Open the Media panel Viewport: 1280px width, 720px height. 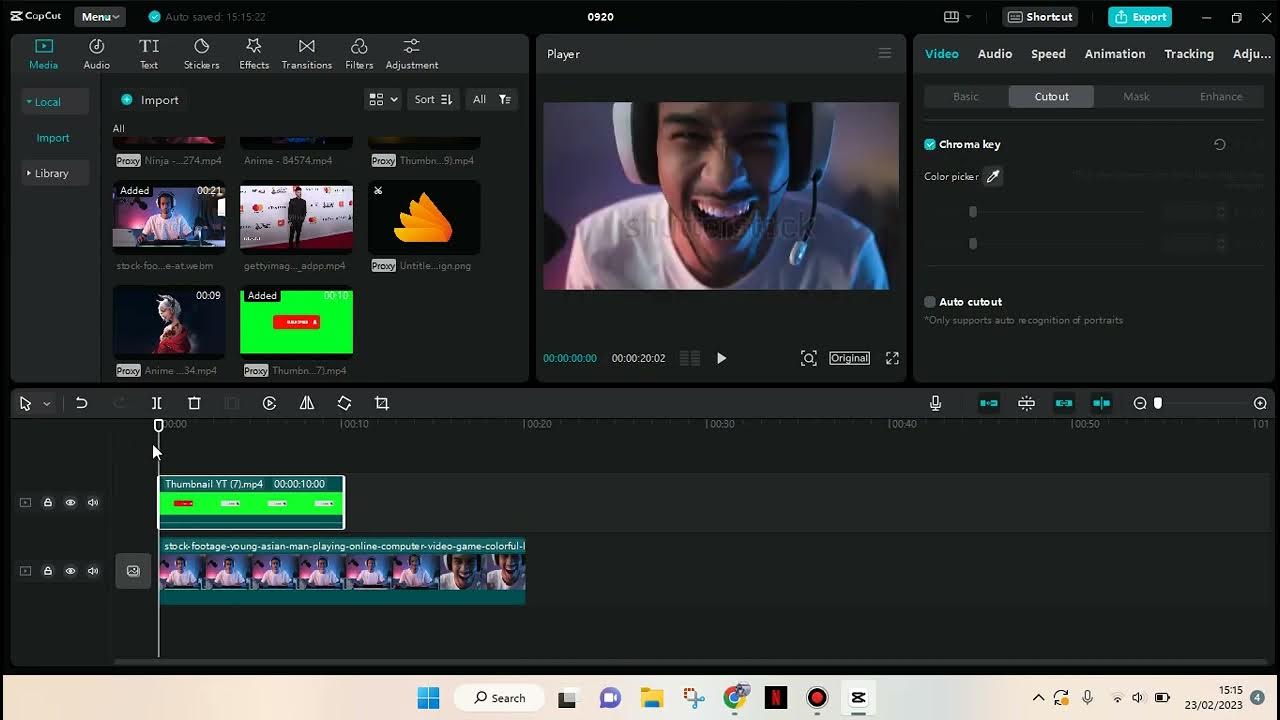coord(43,54)
